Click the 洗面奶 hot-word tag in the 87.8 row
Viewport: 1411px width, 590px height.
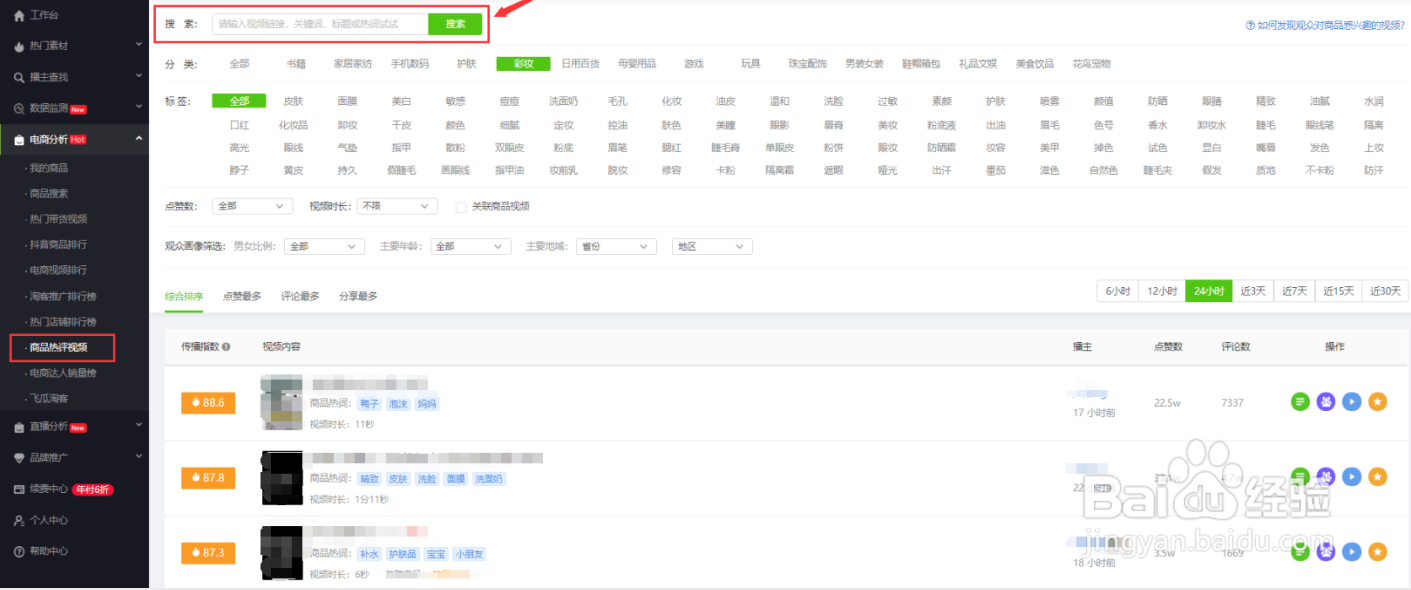pos(489,479)
